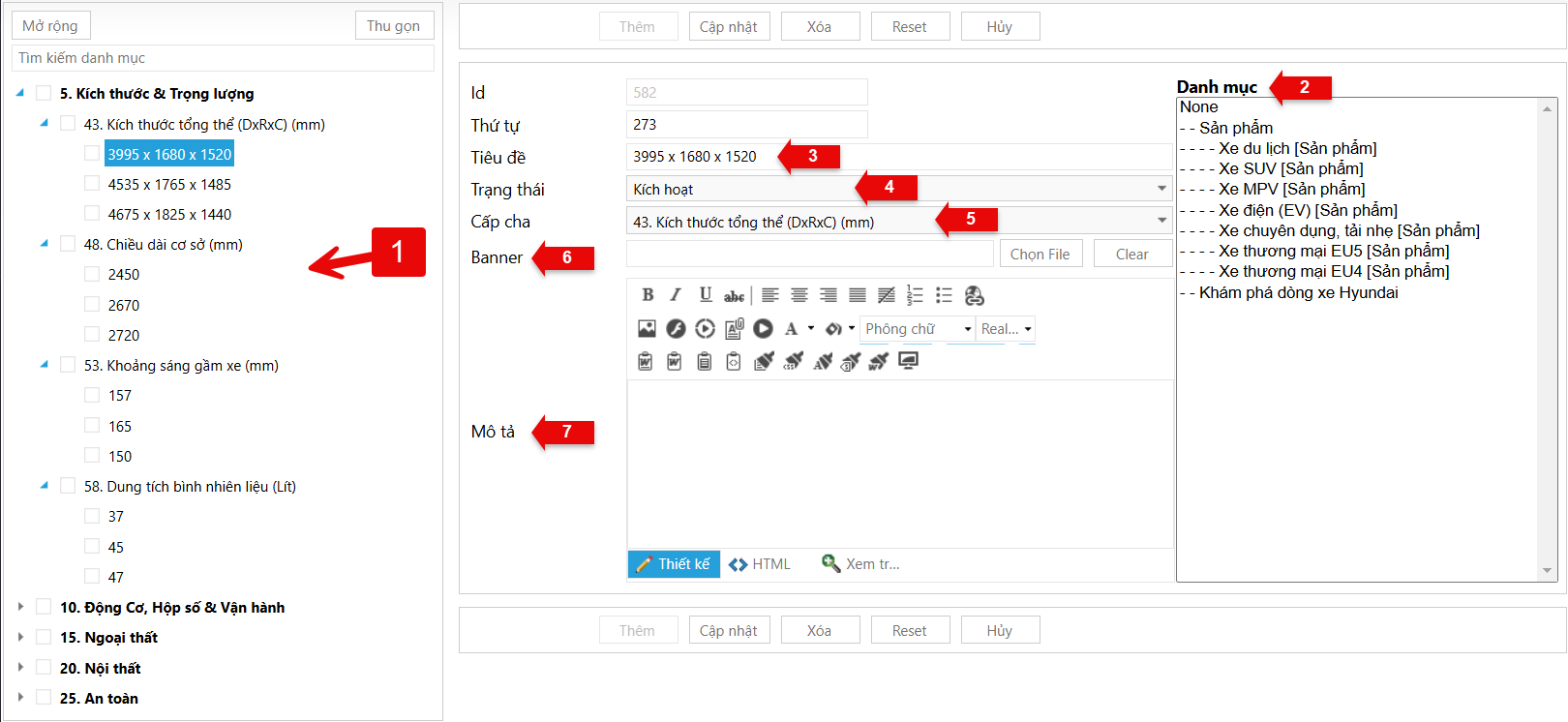The height and width of the screenshot is (722, 1568).
Task: Open the hyperlink manager icon
Action: (x=974, y=295)
